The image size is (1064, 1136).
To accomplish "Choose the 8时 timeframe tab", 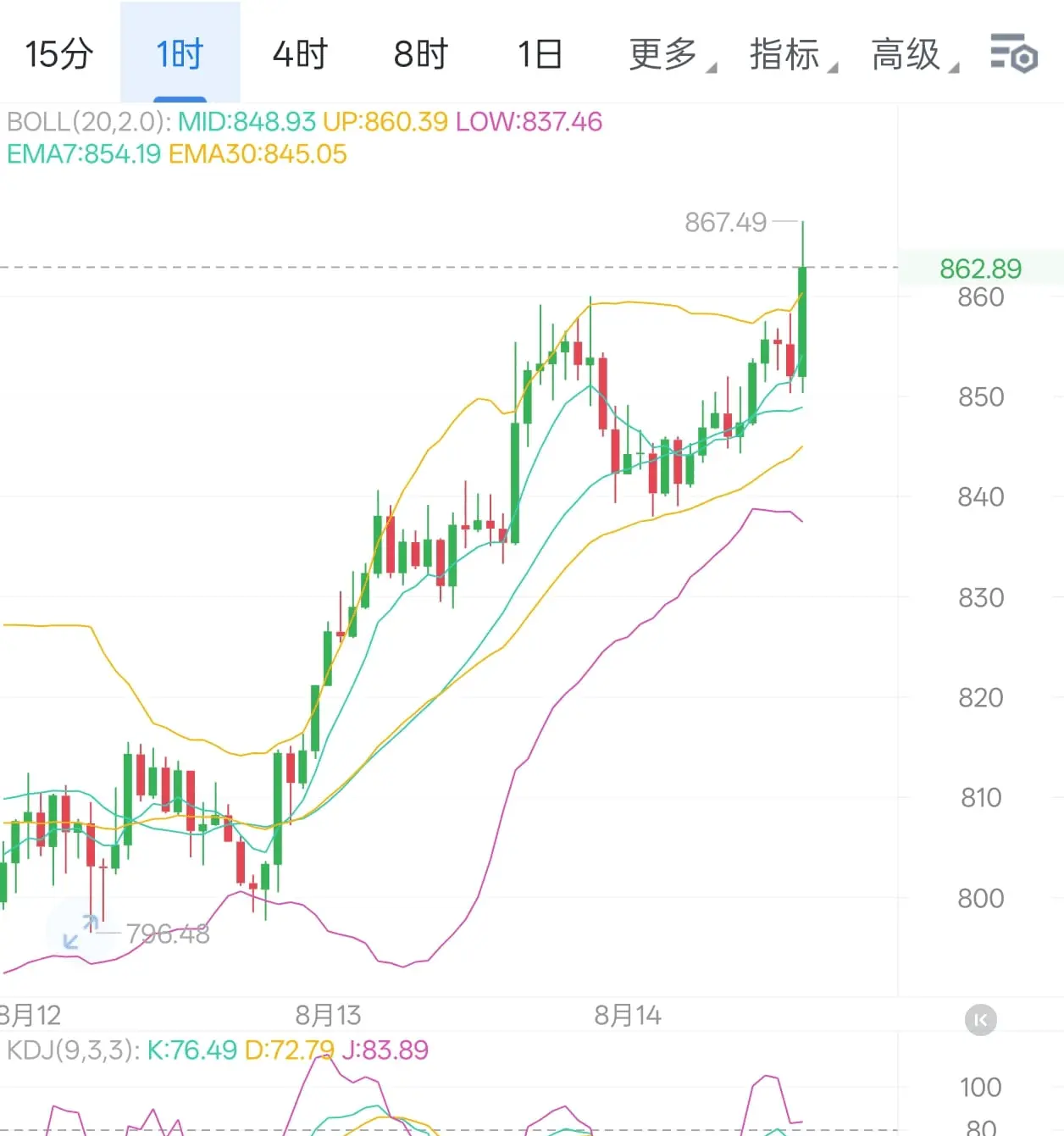I will (421, 54).
